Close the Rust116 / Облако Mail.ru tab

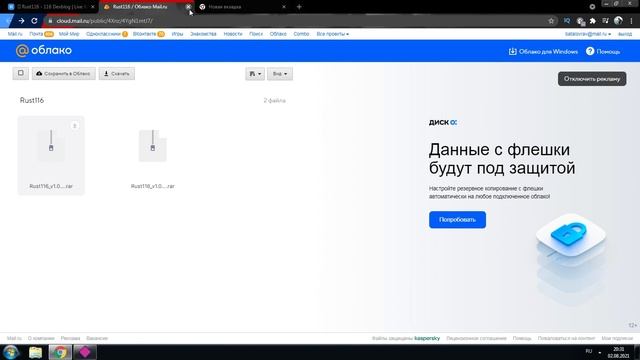[x=188, y=7]
